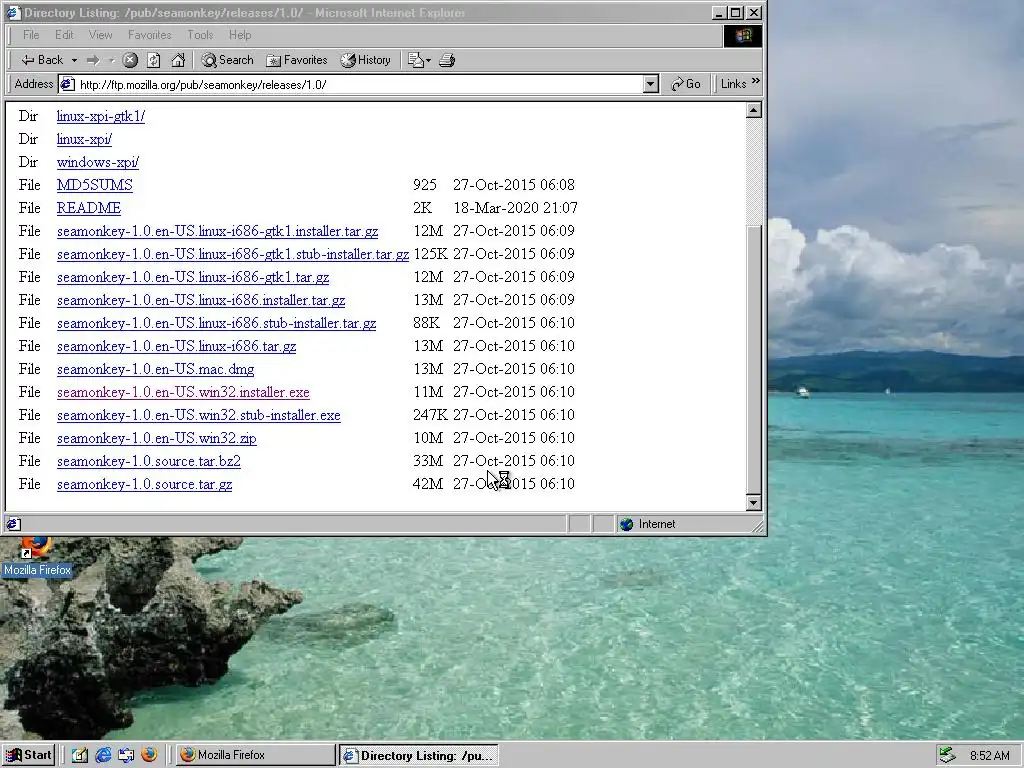Download seamonkey-1.0.source.tar.bz2

(149, 461)
